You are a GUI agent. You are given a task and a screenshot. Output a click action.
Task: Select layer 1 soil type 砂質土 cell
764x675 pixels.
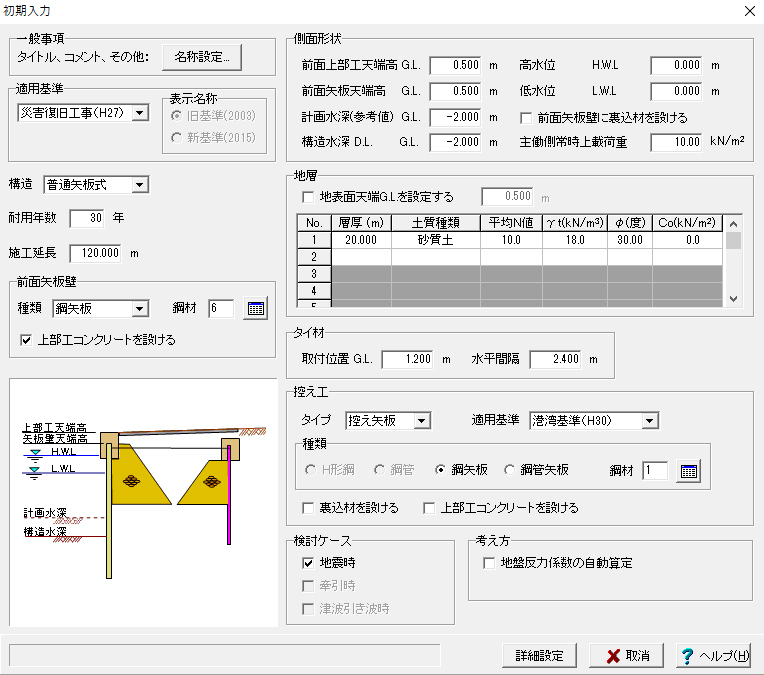436,240
